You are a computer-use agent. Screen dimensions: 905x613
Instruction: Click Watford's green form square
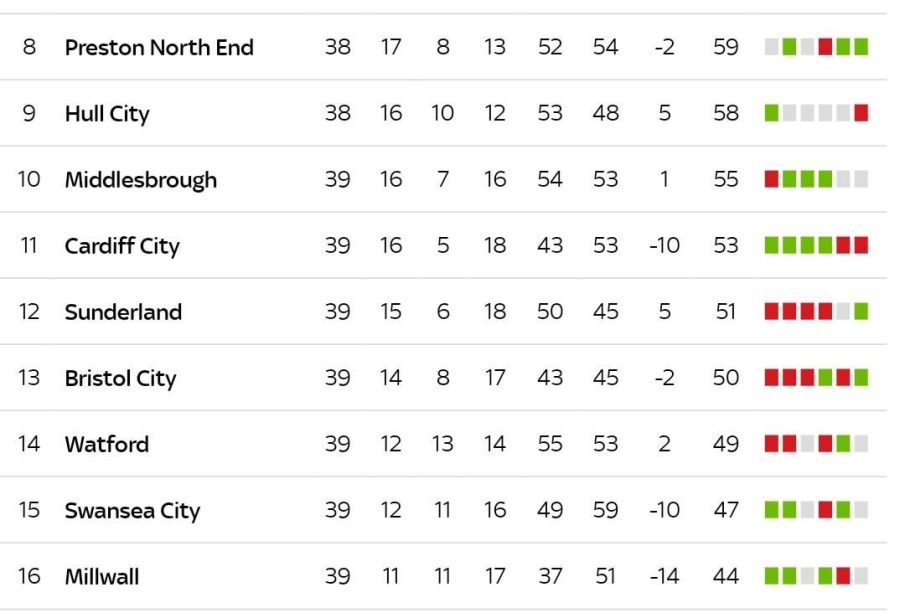(843, 444)
